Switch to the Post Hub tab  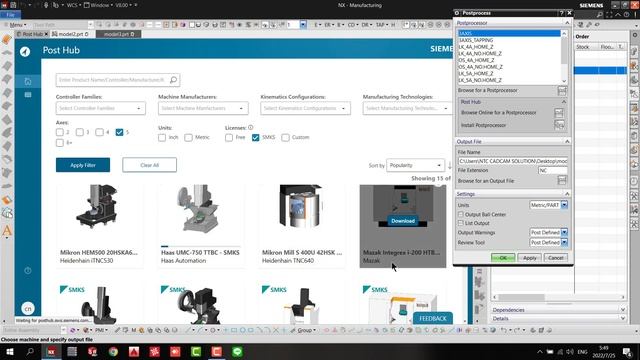[x=32, y=34]
